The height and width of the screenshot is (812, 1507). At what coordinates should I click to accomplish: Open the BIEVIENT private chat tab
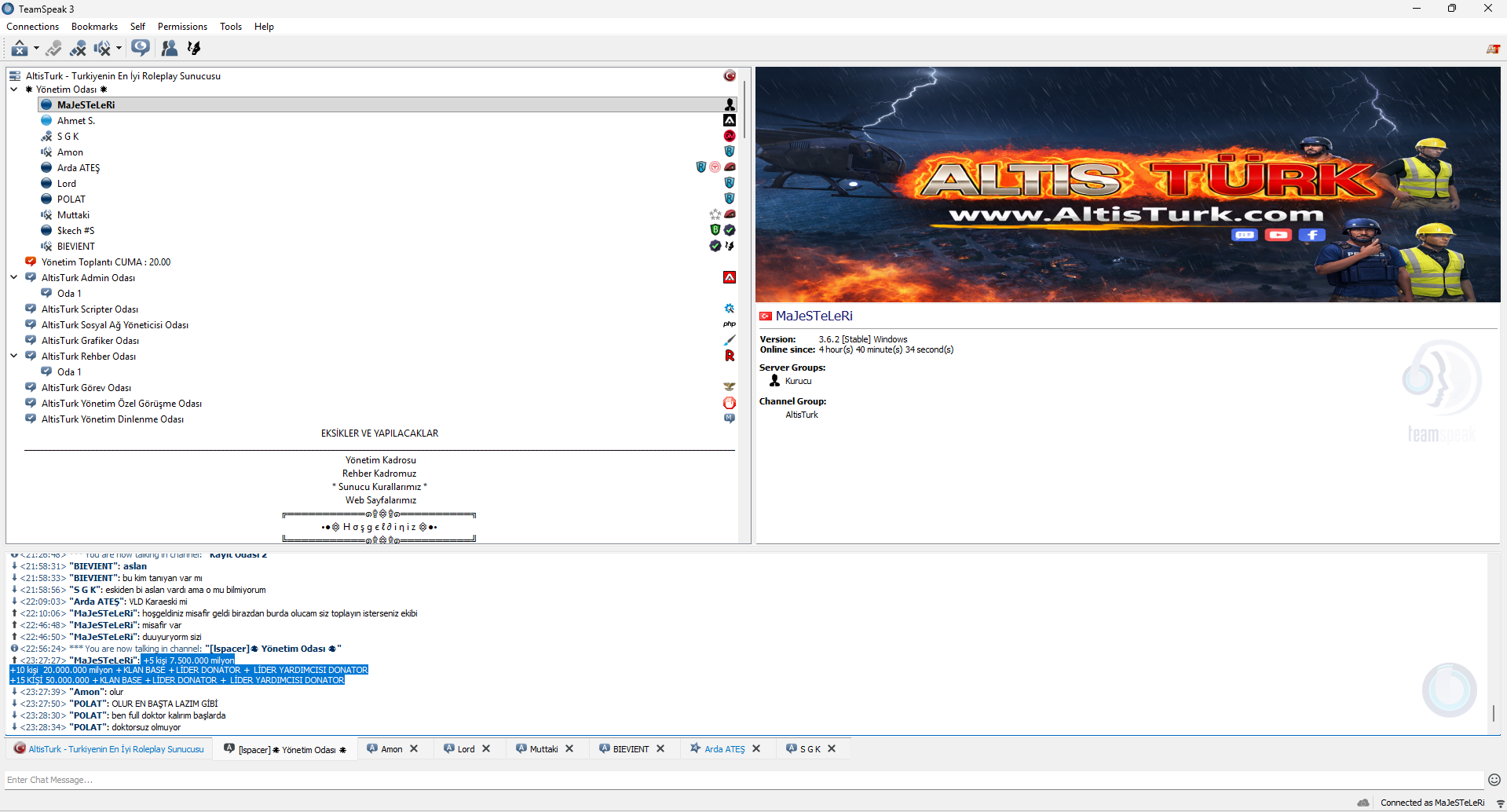pos(631,749)
